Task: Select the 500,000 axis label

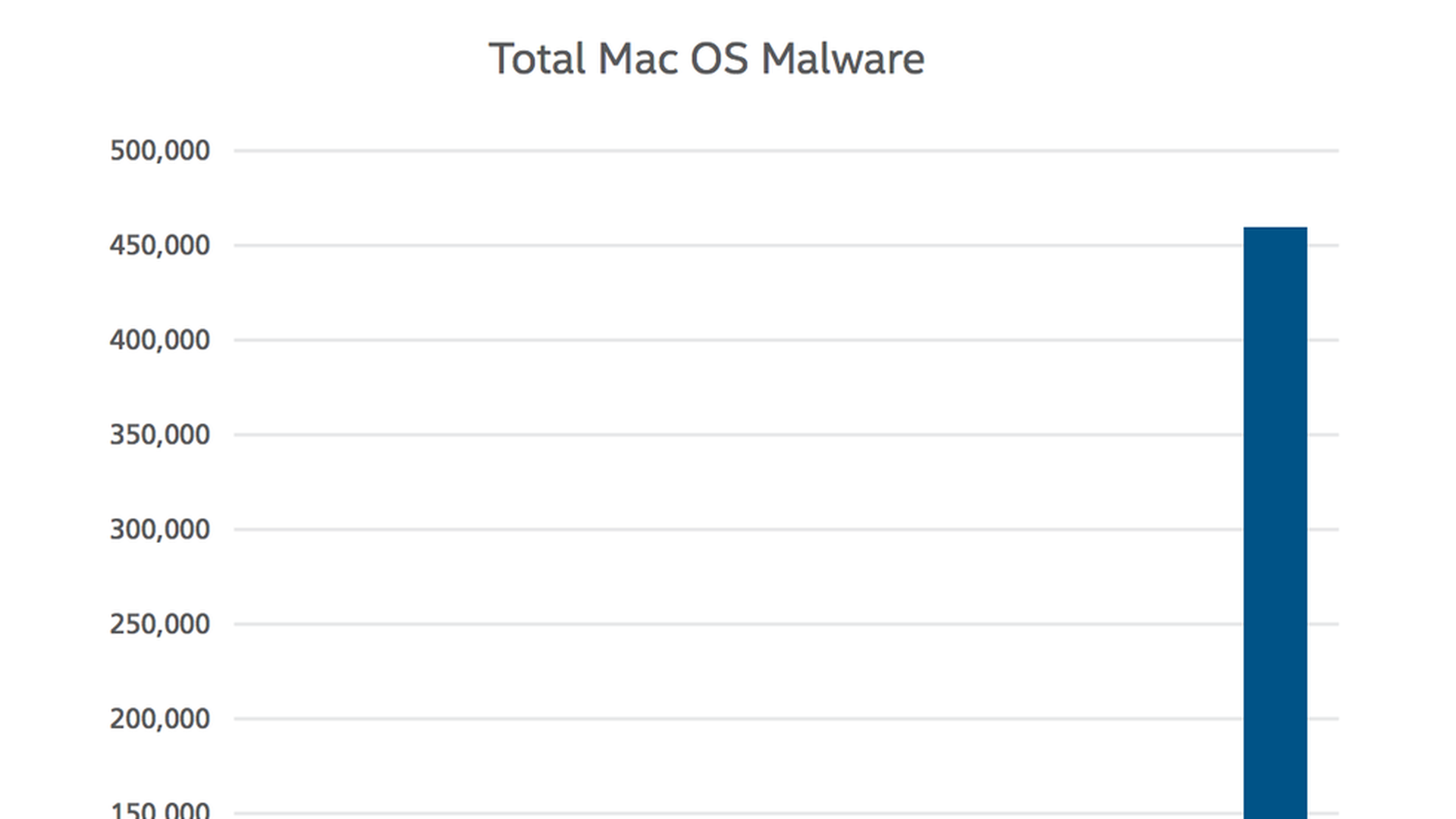Action: coord(160,150)
